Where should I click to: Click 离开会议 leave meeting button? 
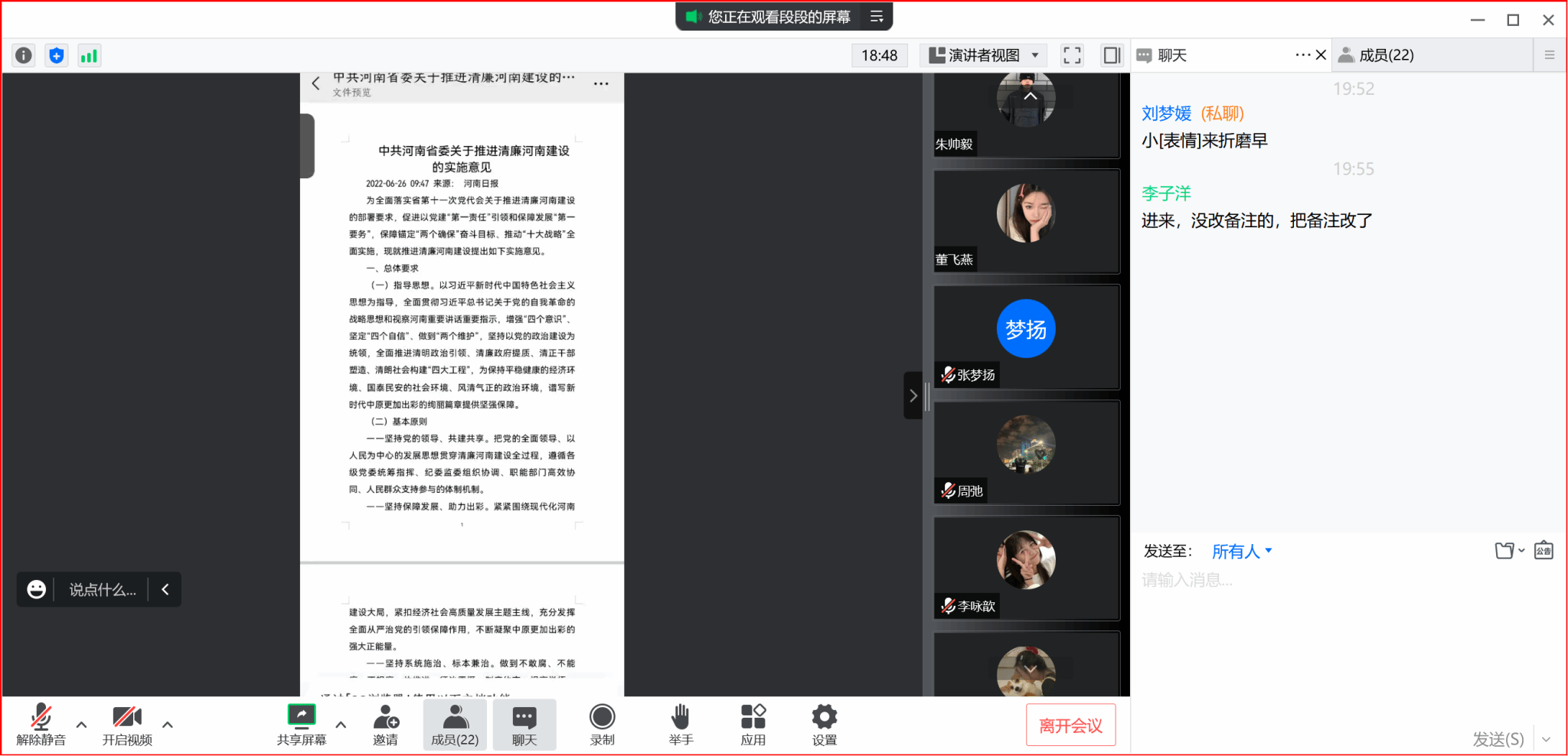1070,725
